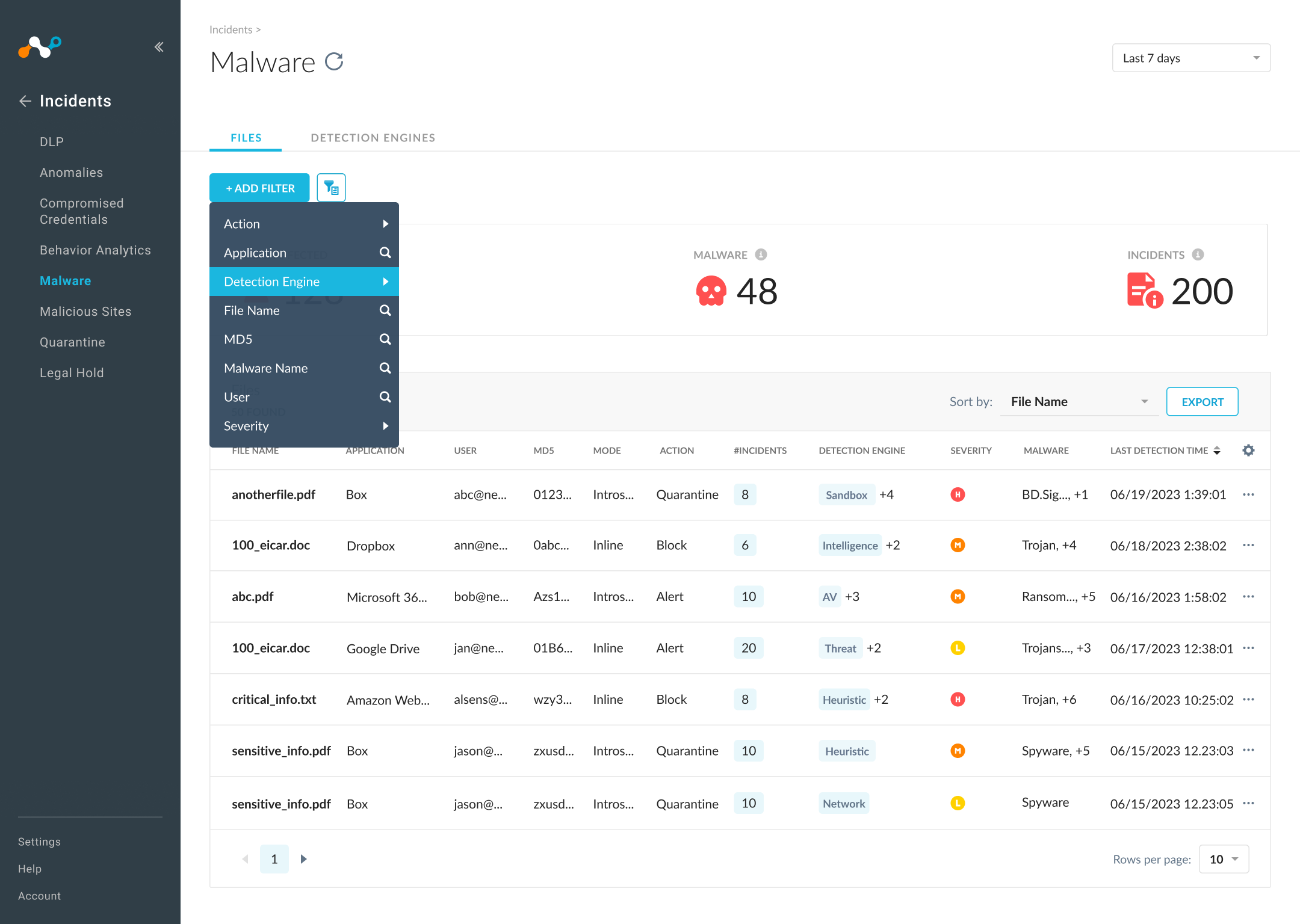Image resolution: width=1300 pixels, height=924 pixels.
Task: Click the info icon next to MALWARE count
Action: [x=760, y=254]
